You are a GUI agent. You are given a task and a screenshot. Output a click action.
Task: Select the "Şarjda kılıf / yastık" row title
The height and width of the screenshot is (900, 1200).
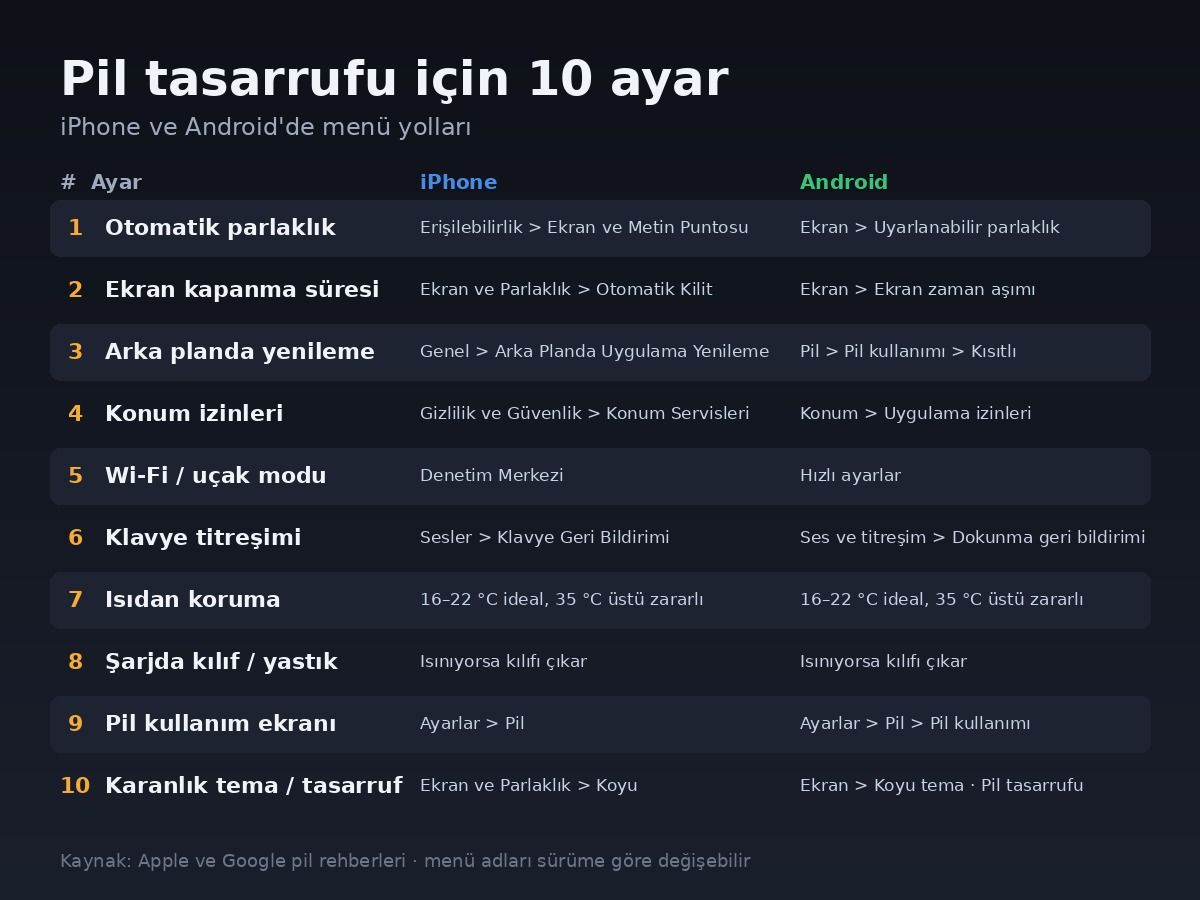click(x=221, y=662)
